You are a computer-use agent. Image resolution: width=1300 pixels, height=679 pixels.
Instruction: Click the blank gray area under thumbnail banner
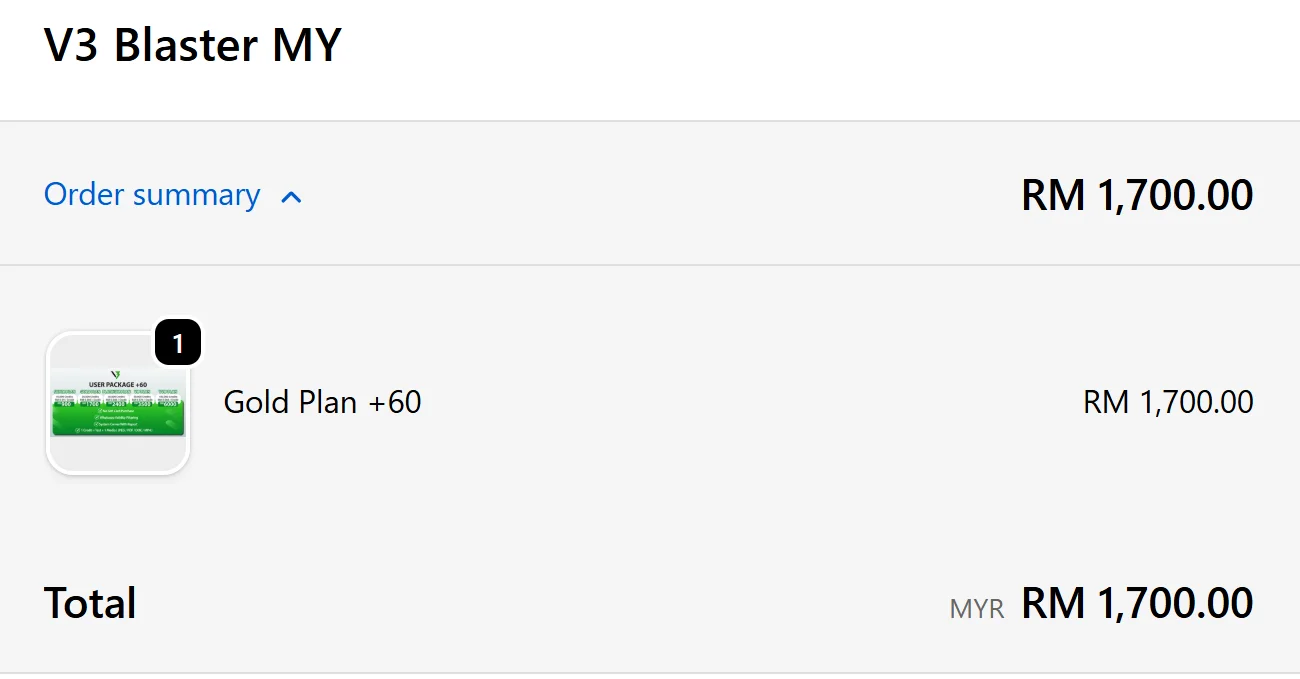pos(118,453)
